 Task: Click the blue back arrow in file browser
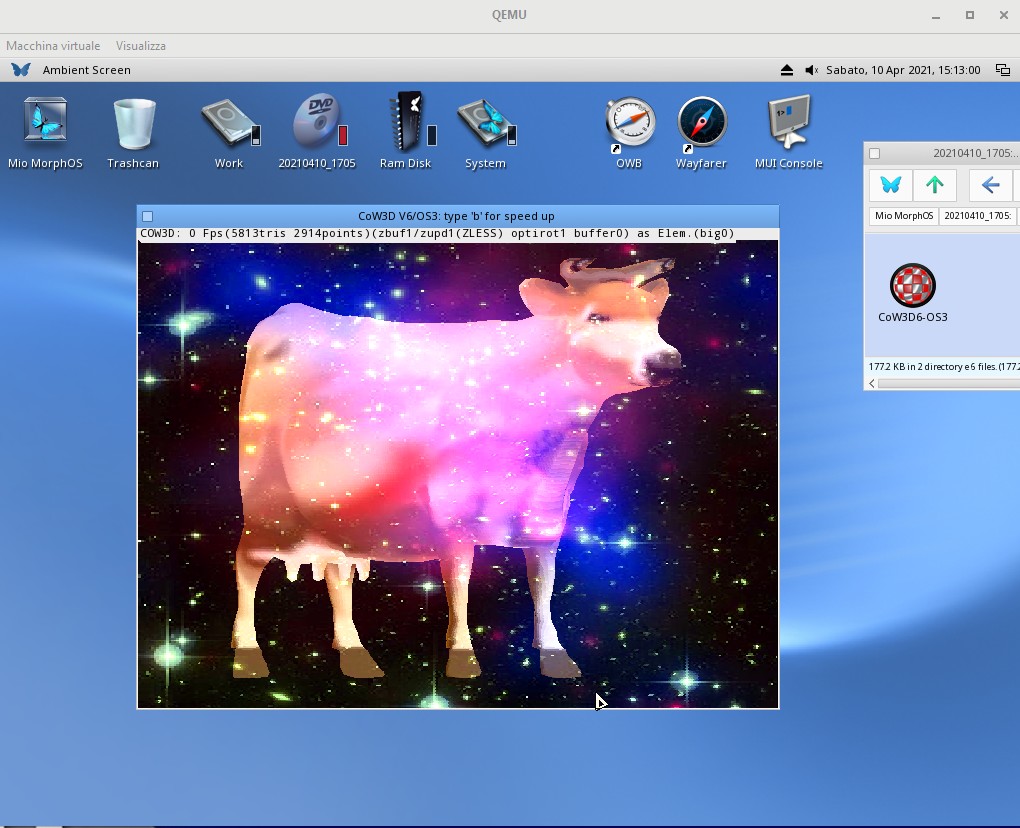point(990,185)
